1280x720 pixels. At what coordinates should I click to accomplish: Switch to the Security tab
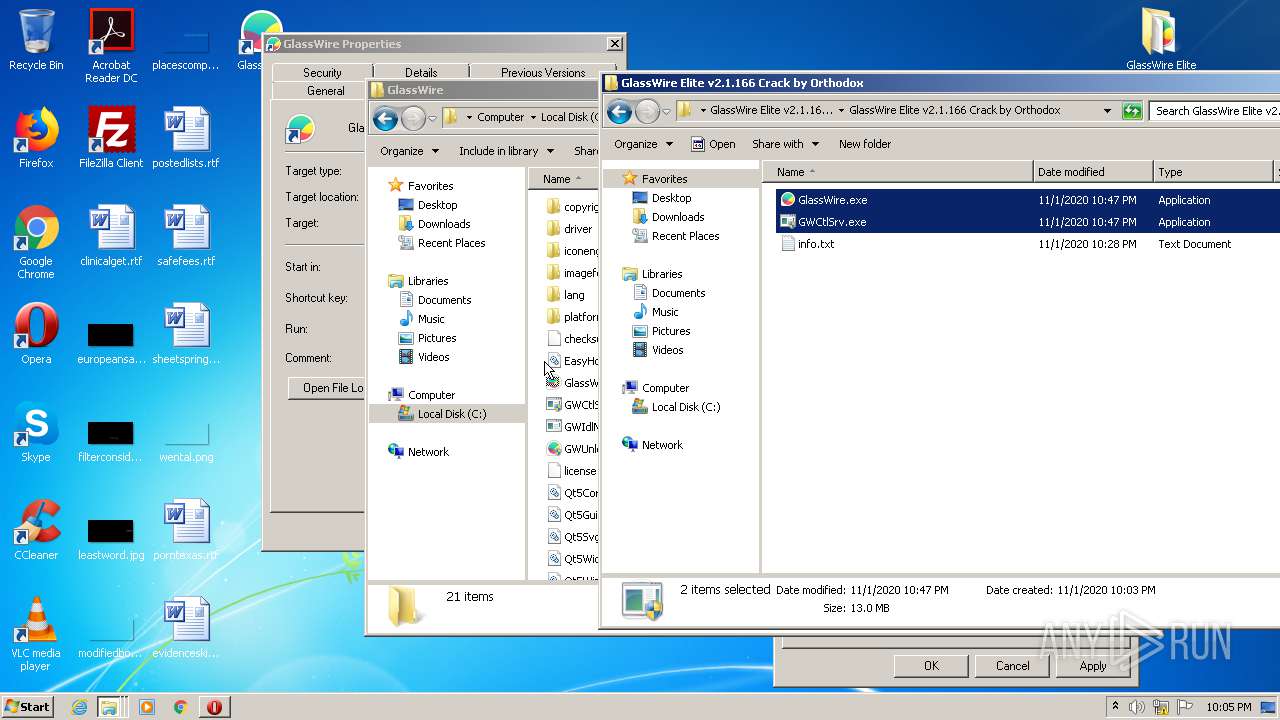pos(322,73)
